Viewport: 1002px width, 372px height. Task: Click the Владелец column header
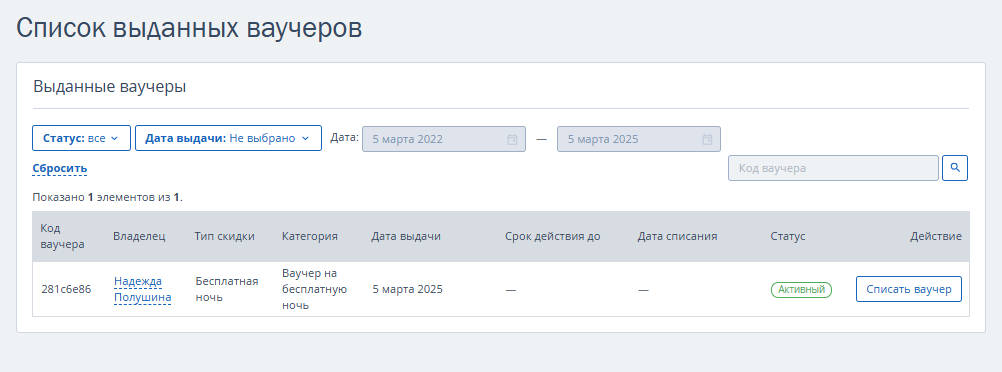tap(139, 236)
